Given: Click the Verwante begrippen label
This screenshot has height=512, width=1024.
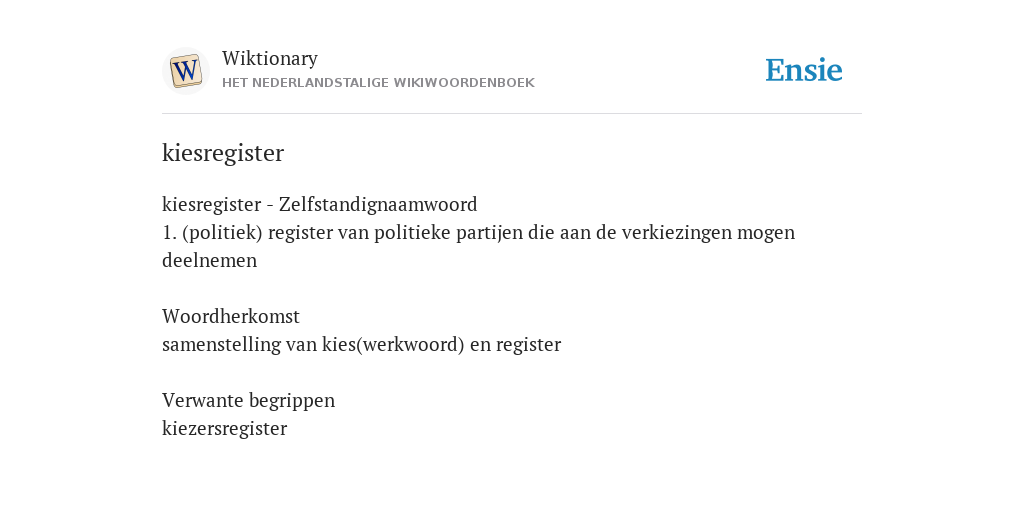Looking at the screenshot, I should (248, 400).
